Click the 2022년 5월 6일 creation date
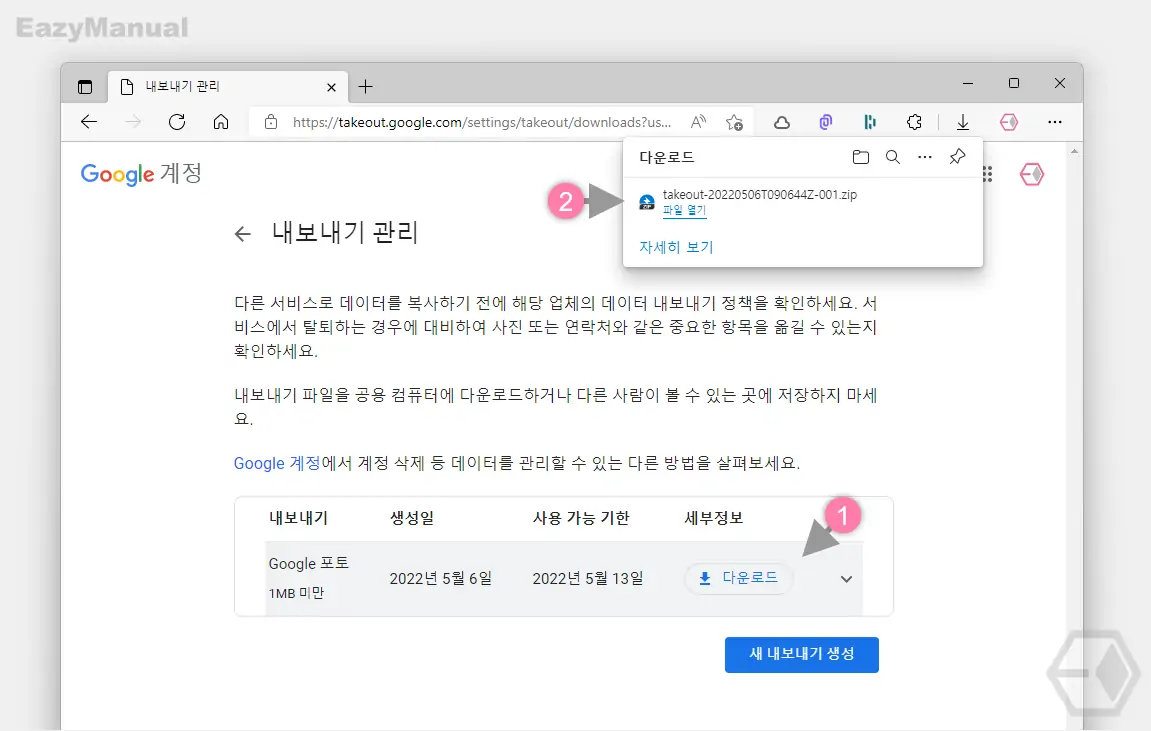The height and width of the screenshot is (731, 1151). pos(440,578)
